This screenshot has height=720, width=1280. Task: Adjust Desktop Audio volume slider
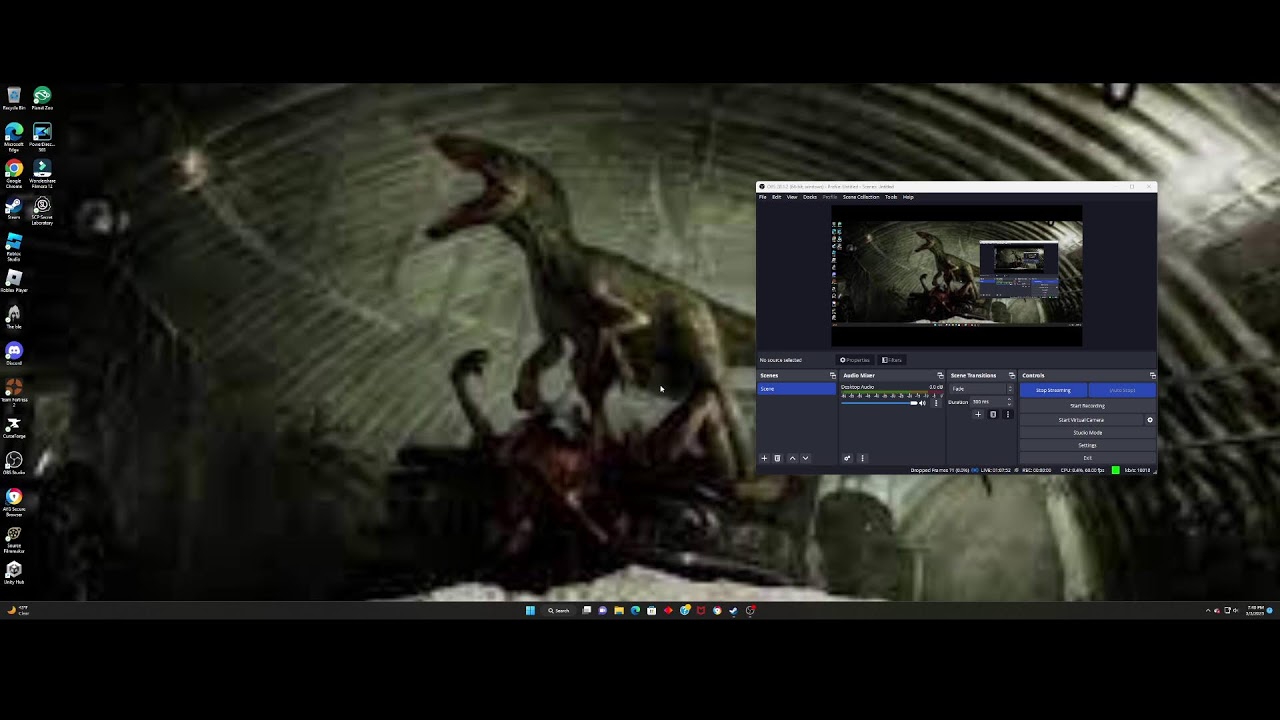point(879,403)
